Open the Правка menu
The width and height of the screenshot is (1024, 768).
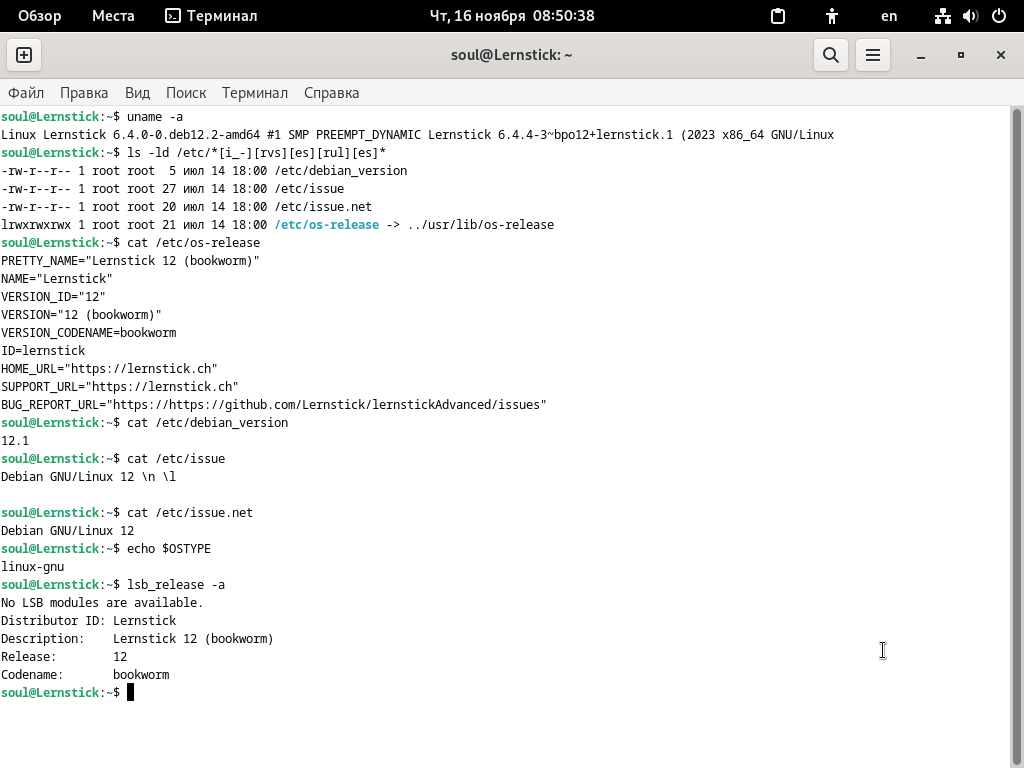tap(84, 93)
